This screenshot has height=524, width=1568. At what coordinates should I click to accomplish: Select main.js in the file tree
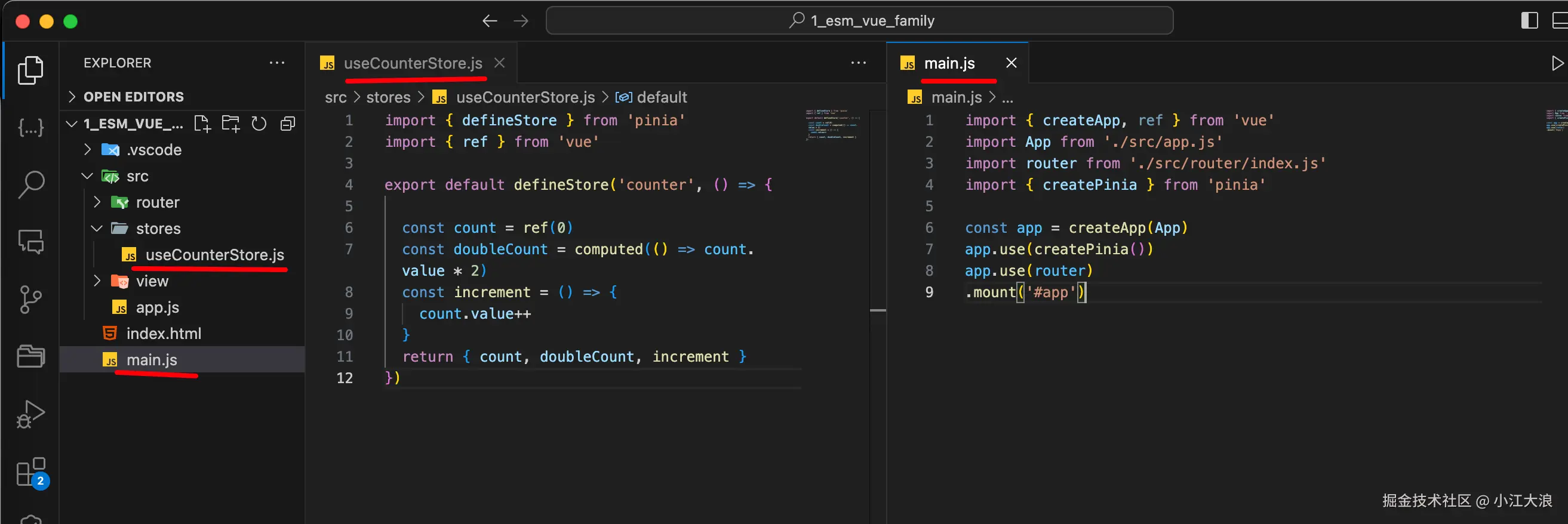(x=183, y=360)
